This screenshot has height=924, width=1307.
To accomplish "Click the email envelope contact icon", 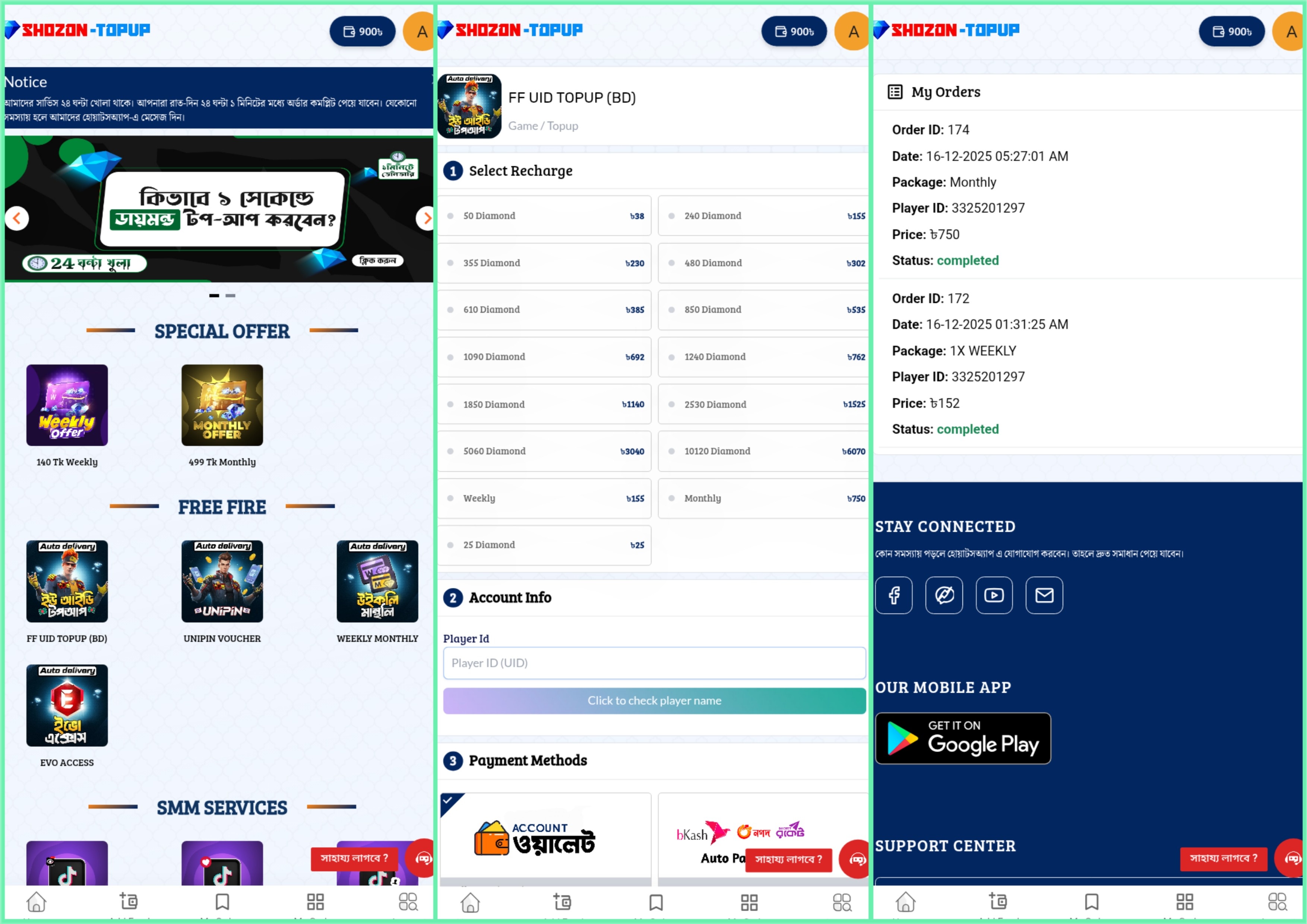I will 1044,595.
